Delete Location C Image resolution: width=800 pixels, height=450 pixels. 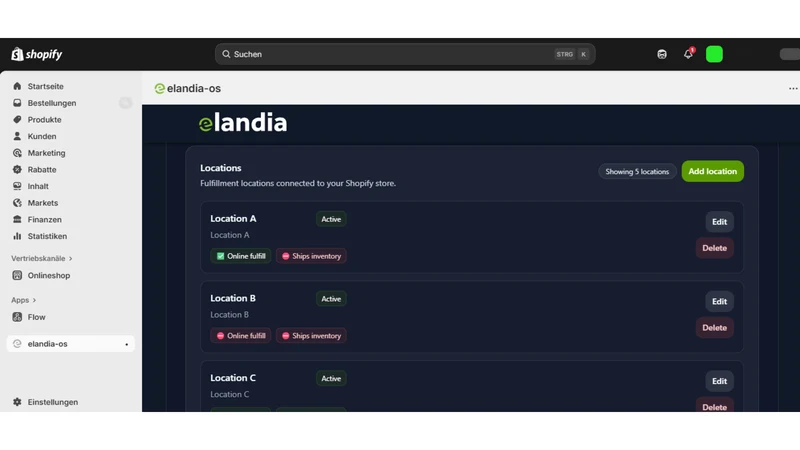pos(714,406)
